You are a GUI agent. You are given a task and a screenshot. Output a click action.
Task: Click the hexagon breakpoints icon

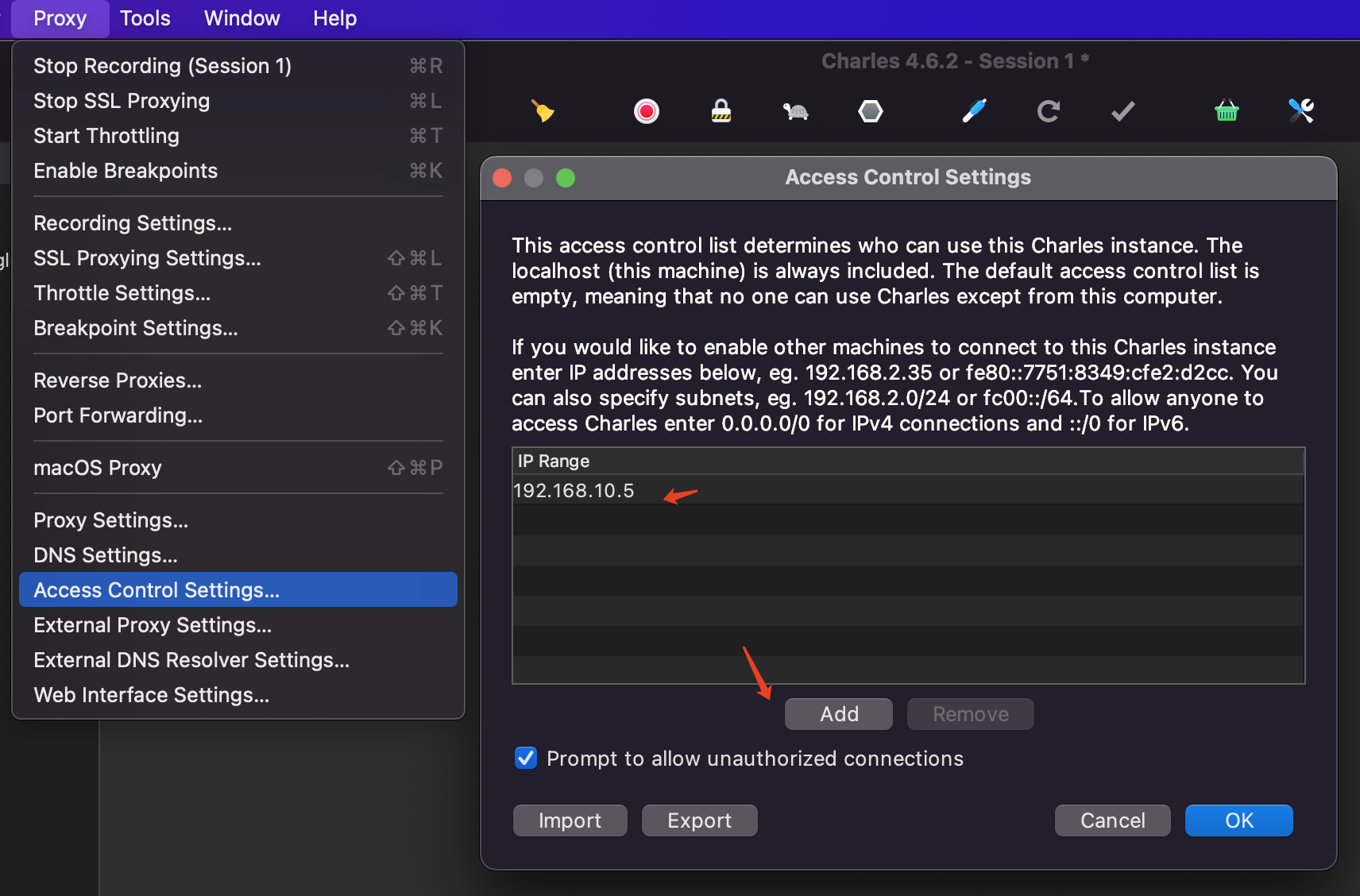[x=871, y=111]
